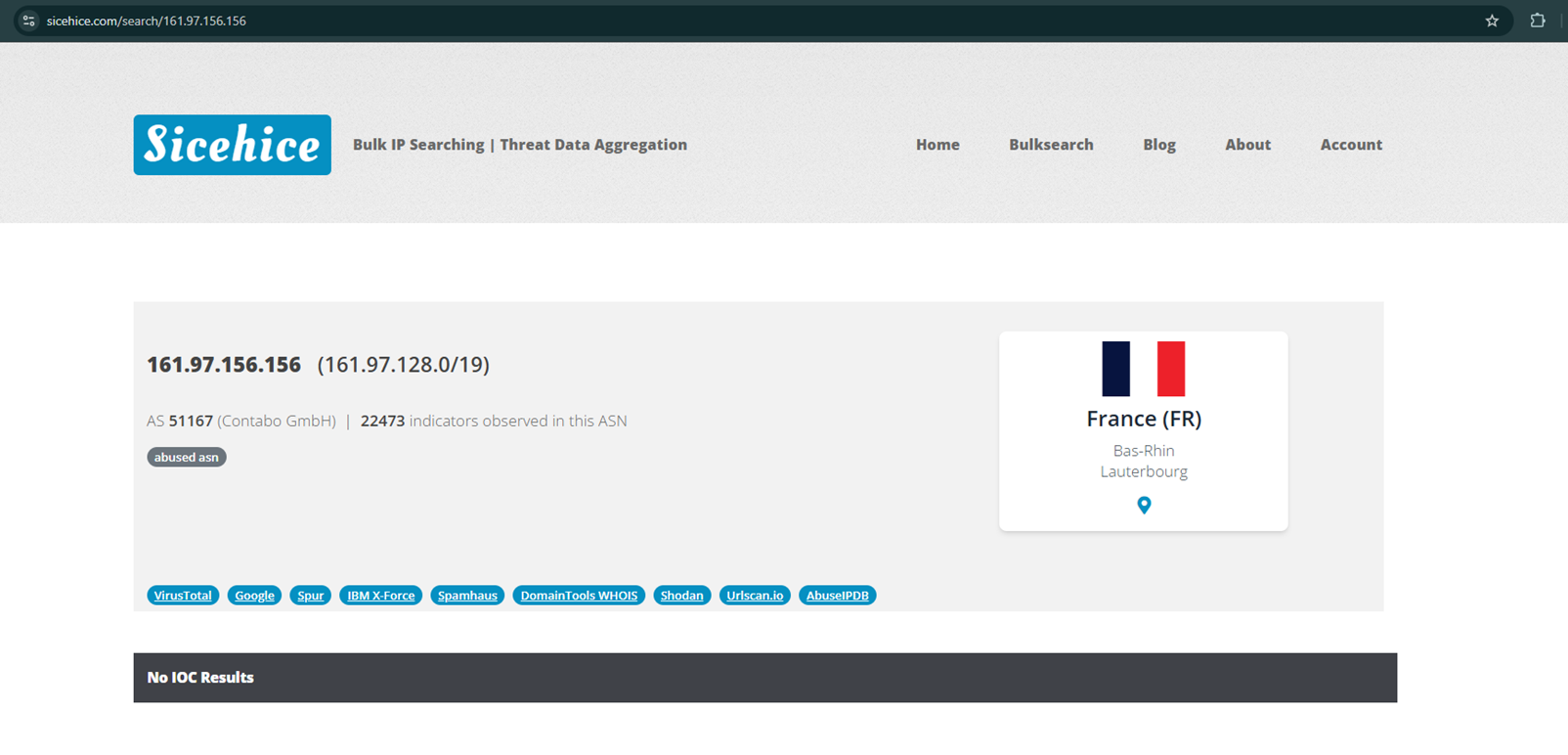Open the About page
This screenshot has width=1568, height=755.
point(1248,145)
